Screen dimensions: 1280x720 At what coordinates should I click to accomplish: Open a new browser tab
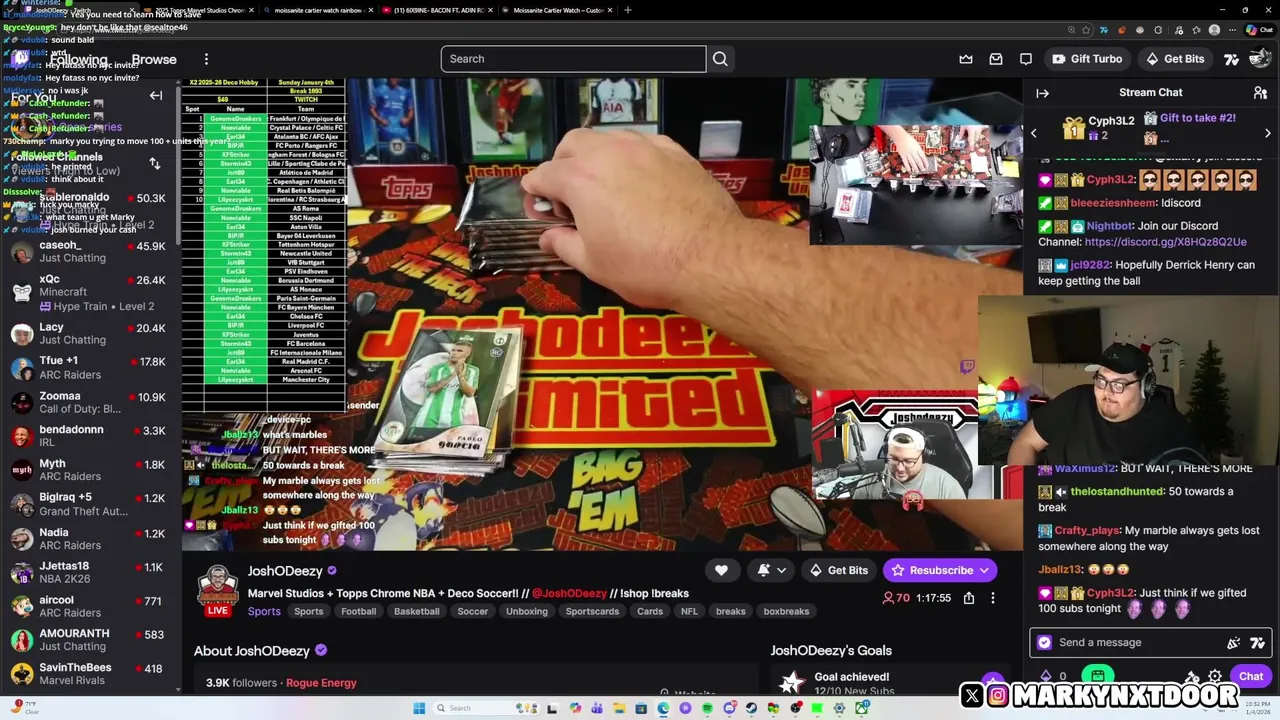pos(628,10)
